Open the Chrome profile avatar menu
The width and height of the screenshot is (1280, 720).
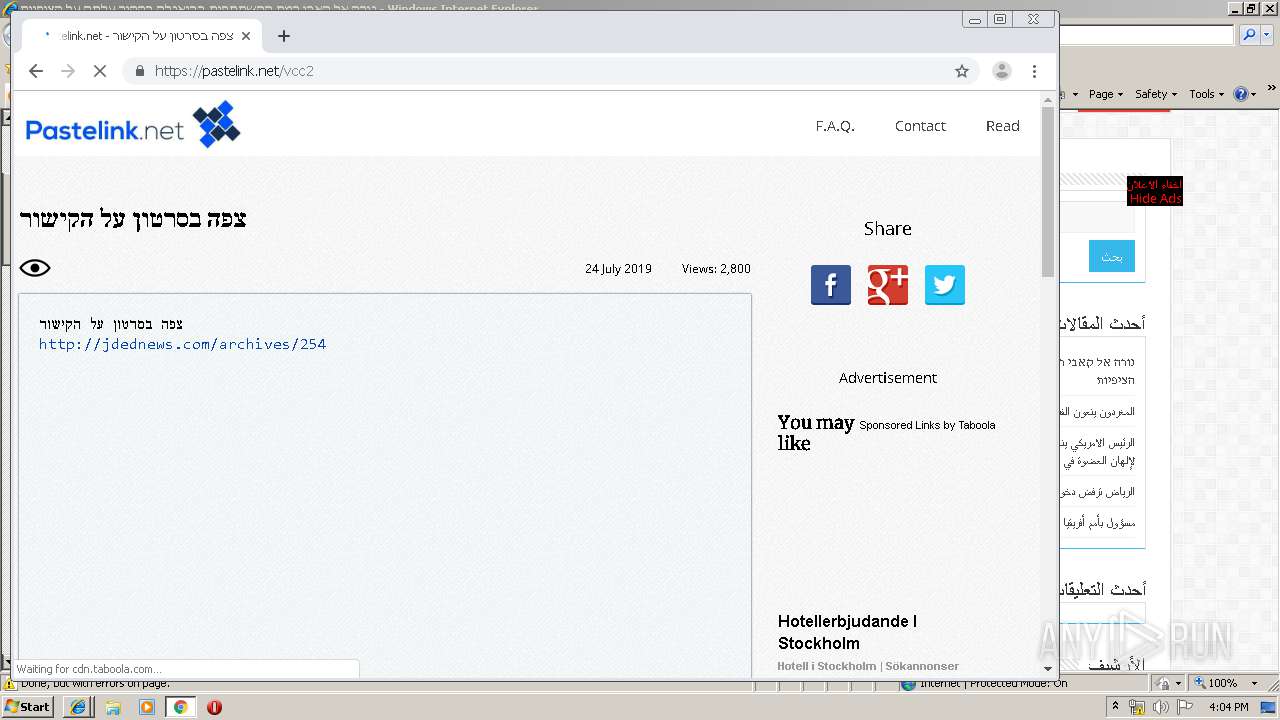tap(1001, 71)
